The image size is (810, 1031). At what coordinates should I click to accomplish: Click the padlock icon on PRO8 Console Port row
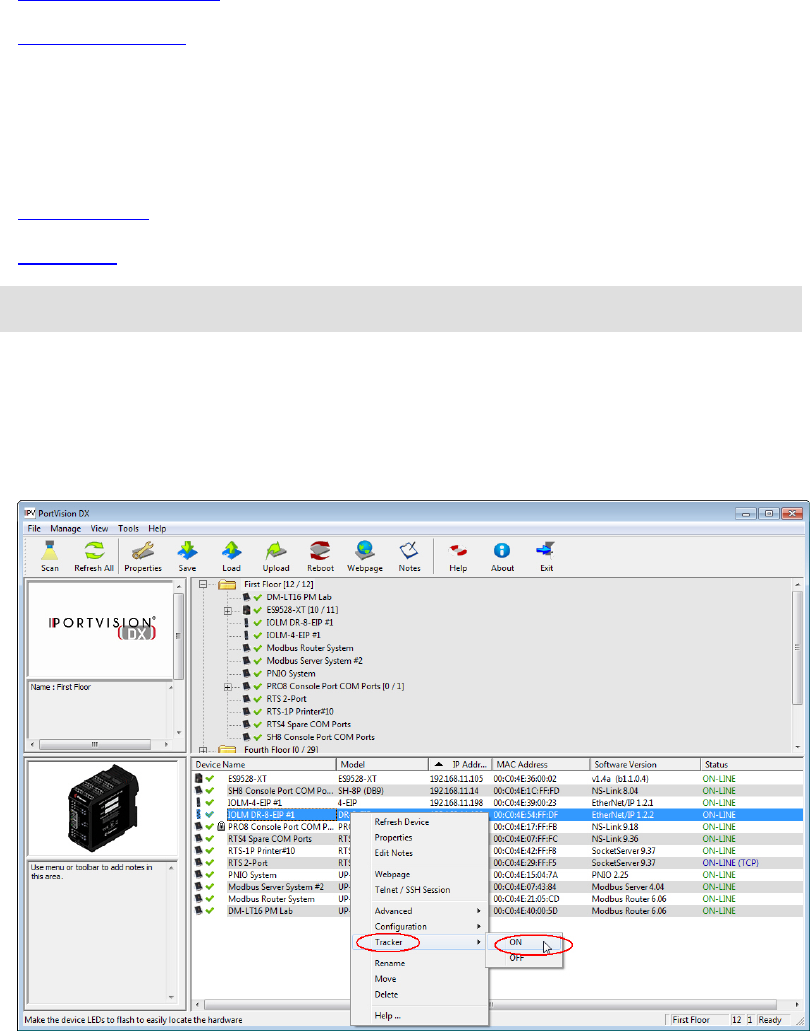tap(221, 827)
